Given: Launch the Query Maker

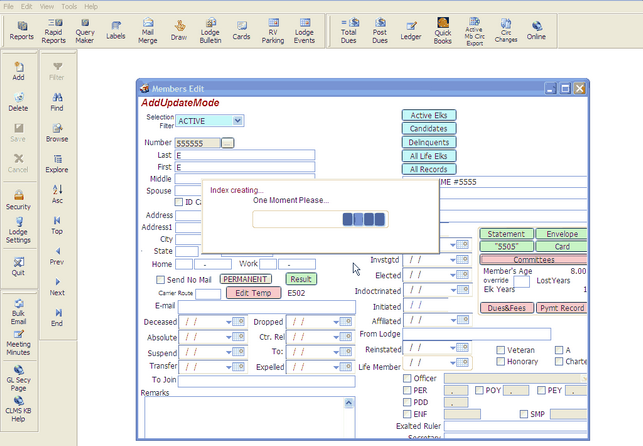Looking at the screenshot, I should (84, 28).
